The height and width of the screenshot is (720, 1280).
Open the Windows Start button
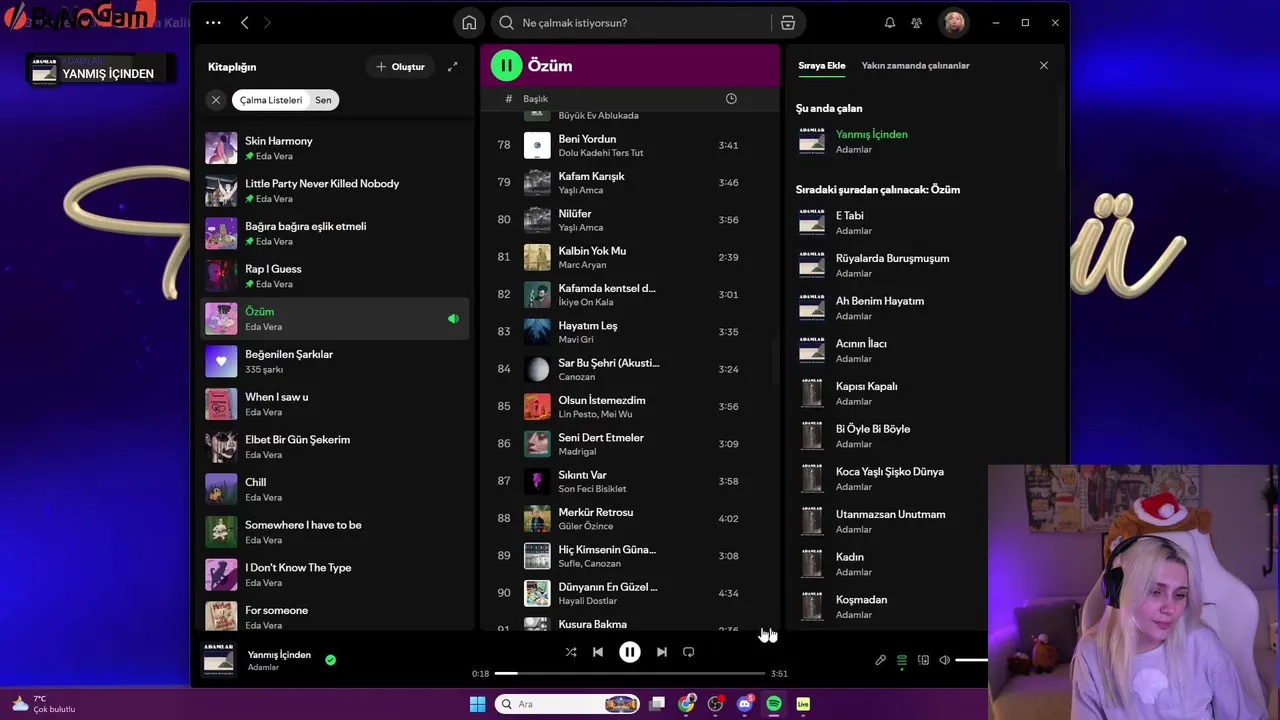click(477, 704)
